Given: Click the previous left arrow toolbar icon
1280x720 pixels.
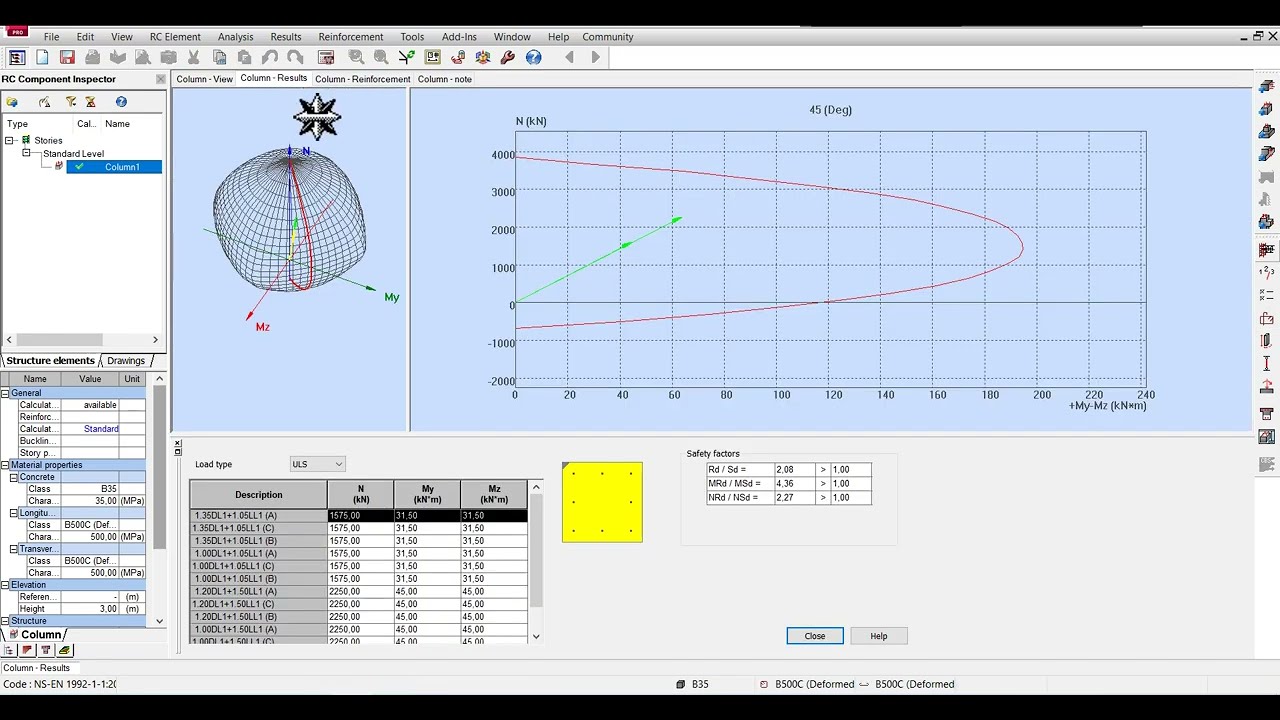Looking at the screenshot, I should pos(570,58).
